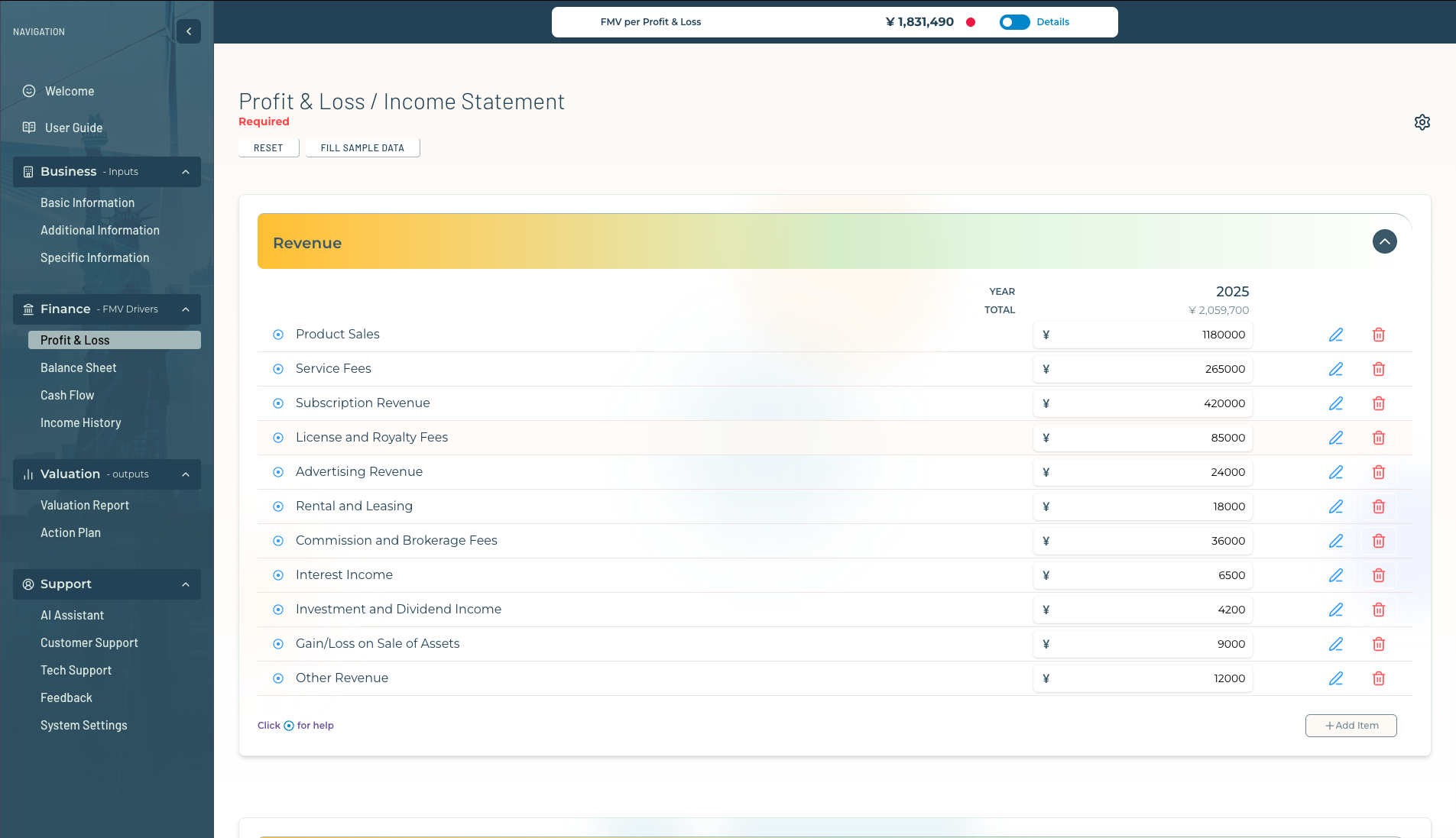Viewport: 1456px width, 838px height.
Task: Click the edit pencil for Product Sales
Action: pyautogui.click(x=1335, y=335)
